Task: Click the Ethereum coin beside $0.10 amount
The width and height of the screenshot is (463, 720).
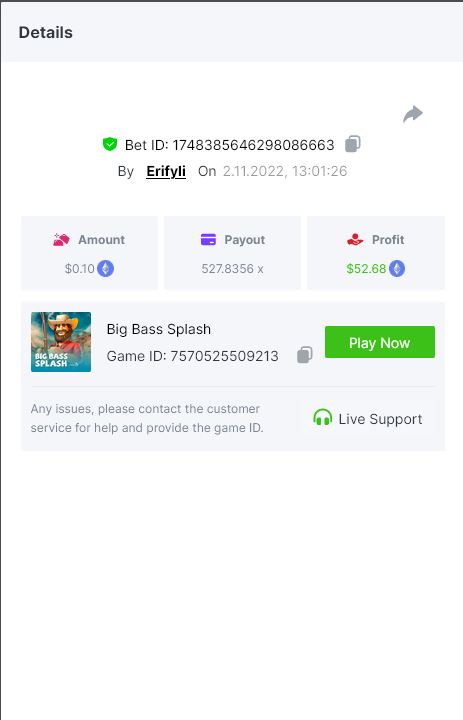Action: [x=106, y=269]
